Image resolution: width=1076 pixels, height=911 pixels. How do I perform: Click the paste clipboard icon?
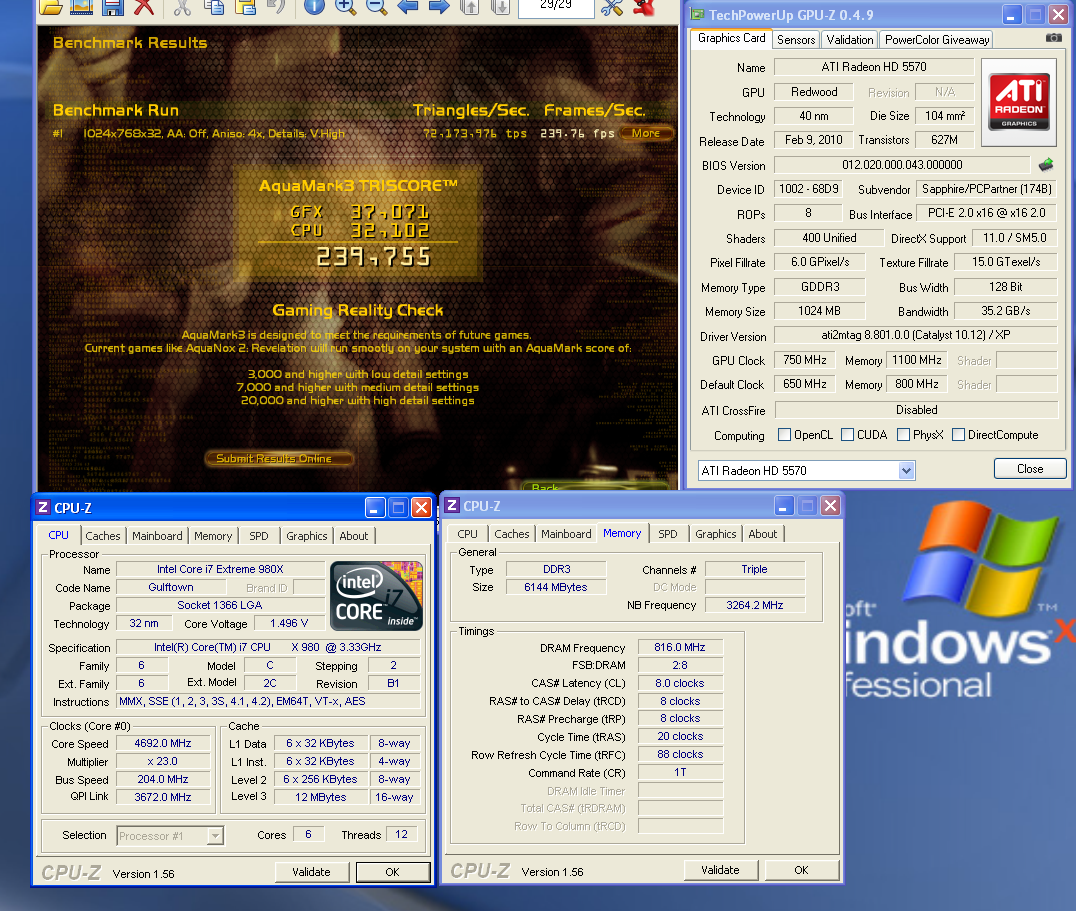point(245,7)
